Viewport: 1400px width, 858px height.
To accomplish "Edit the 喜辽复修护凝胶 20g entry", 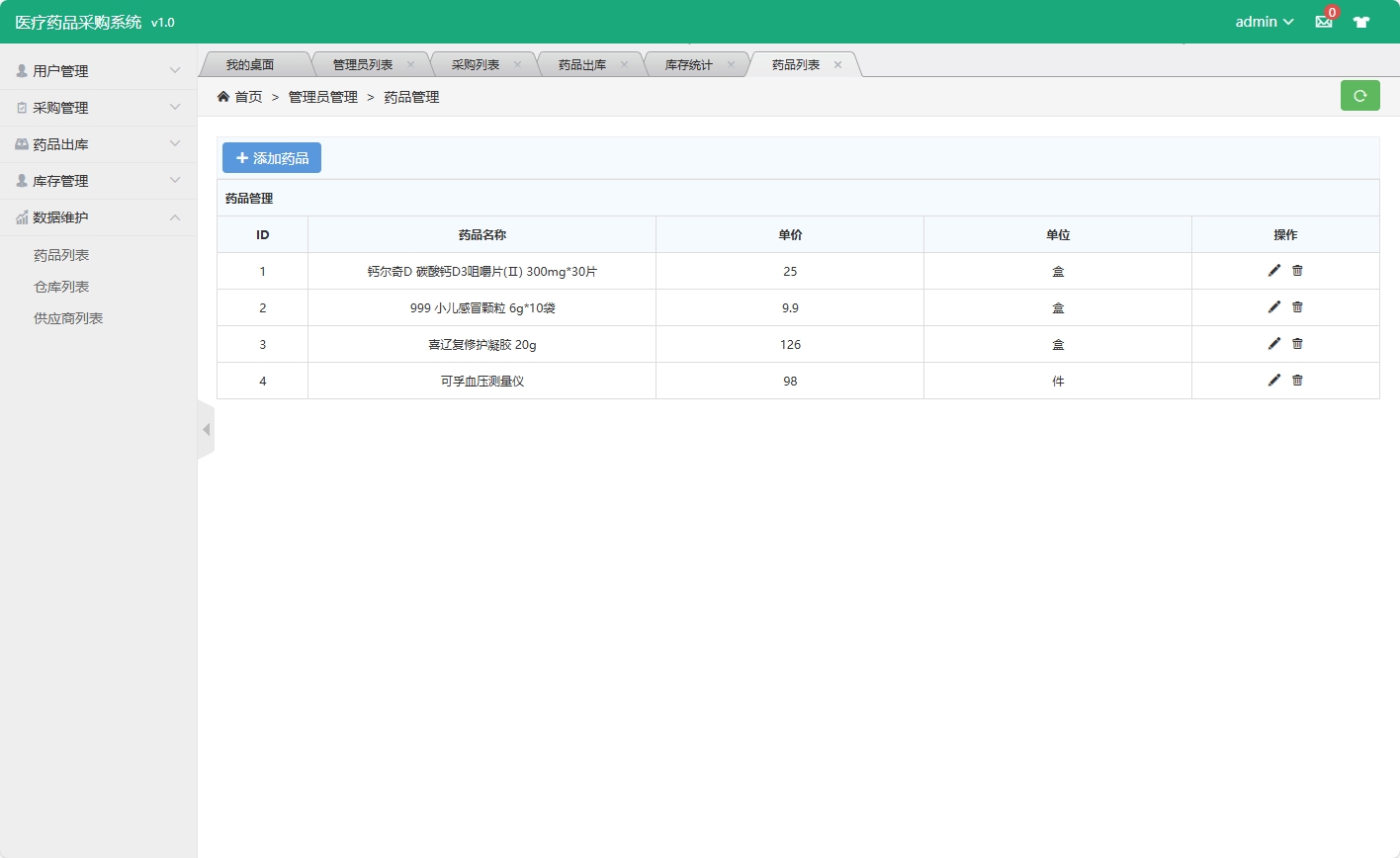I will pos(1273,344).
